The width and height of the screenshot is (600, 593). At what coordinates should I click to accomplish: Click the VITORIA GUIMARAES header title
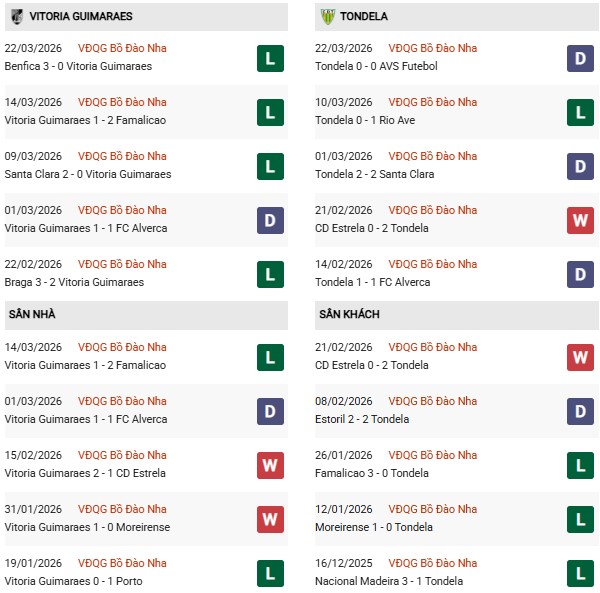[x=81, y=17]
